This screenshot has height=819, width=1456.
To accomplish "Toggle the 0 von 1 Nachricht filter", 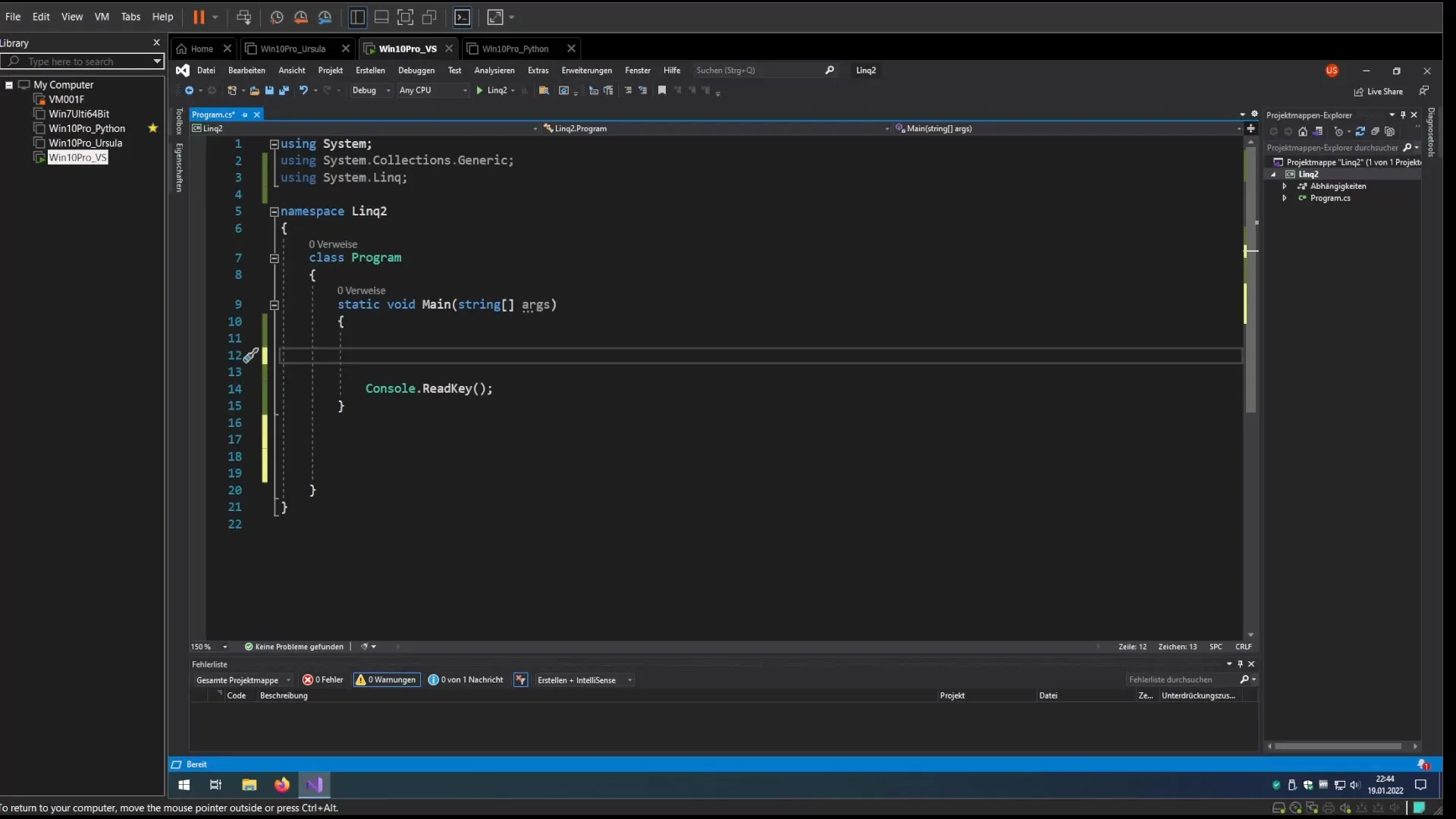I will point(466,680).
